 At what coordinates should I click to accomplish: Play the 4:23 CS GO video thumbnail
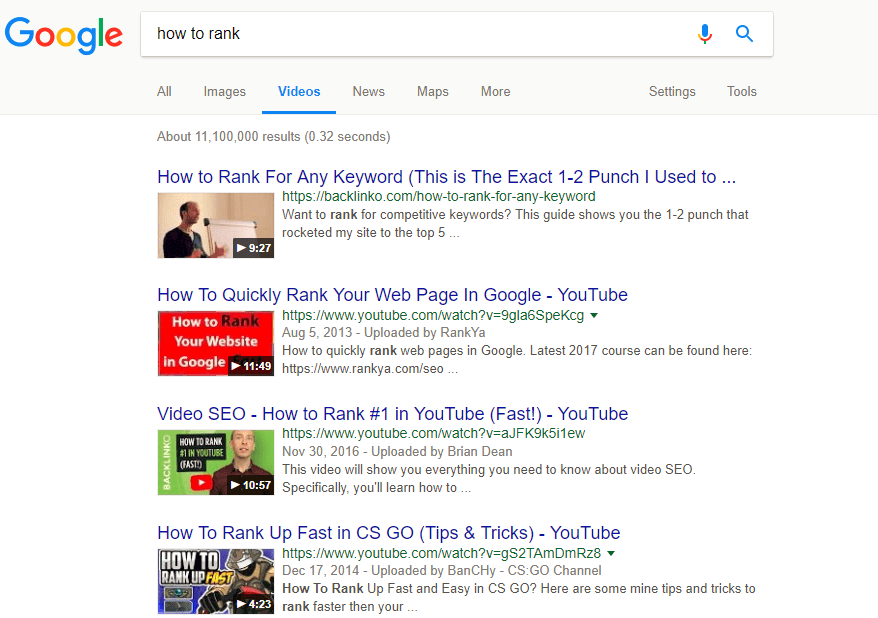pyautogui.click(x=216, y=581)
